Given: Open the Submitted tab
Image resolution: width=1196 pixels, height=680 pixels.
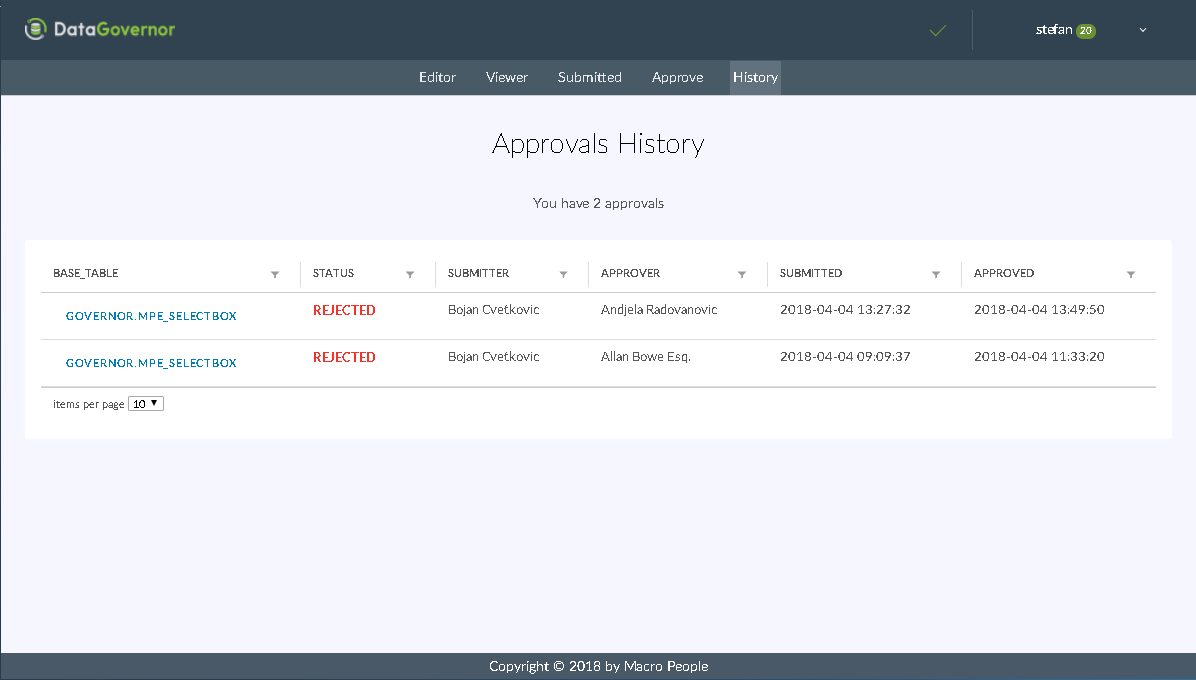Looking at the screenshot, I should click(x=590, y=77).
